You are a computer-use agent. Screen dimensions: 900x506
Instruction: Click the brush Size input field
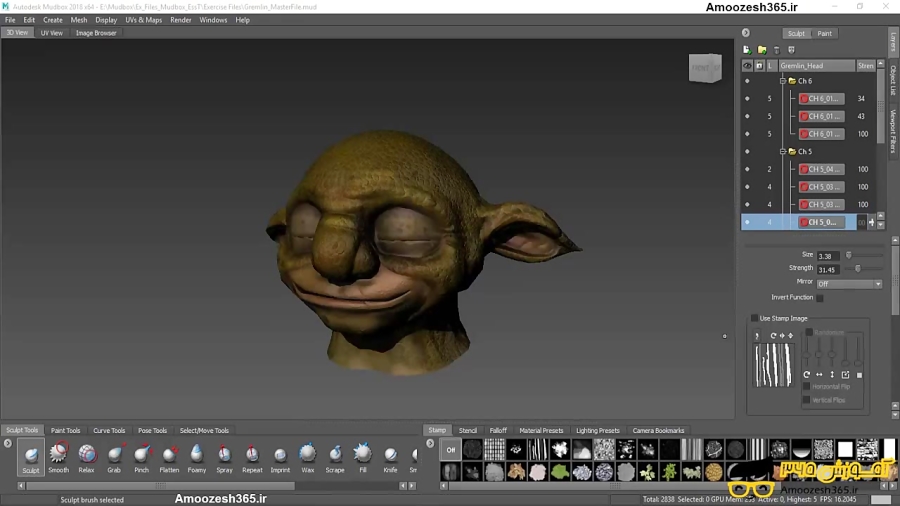(827, 256)
